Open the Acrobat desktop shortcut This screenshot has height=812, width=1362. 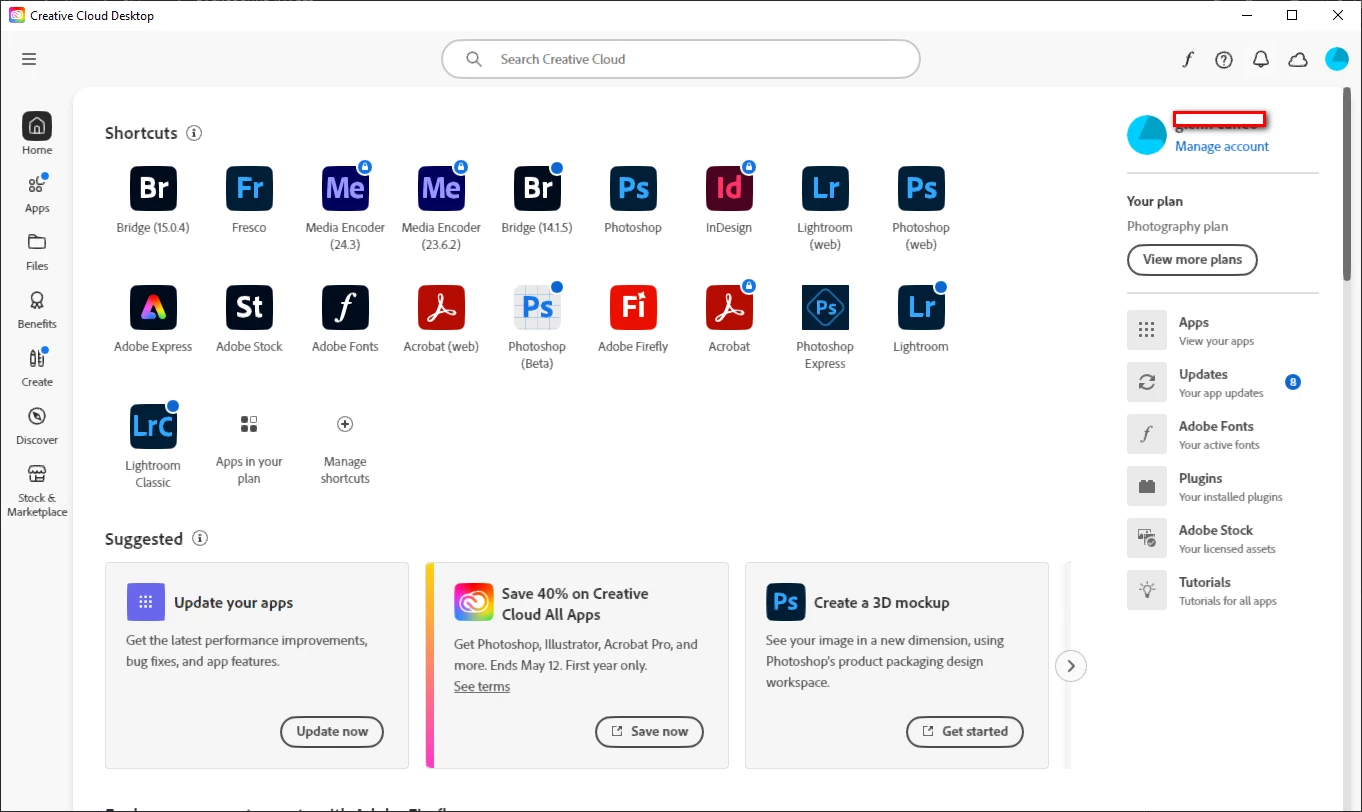(x=729, y=307)
